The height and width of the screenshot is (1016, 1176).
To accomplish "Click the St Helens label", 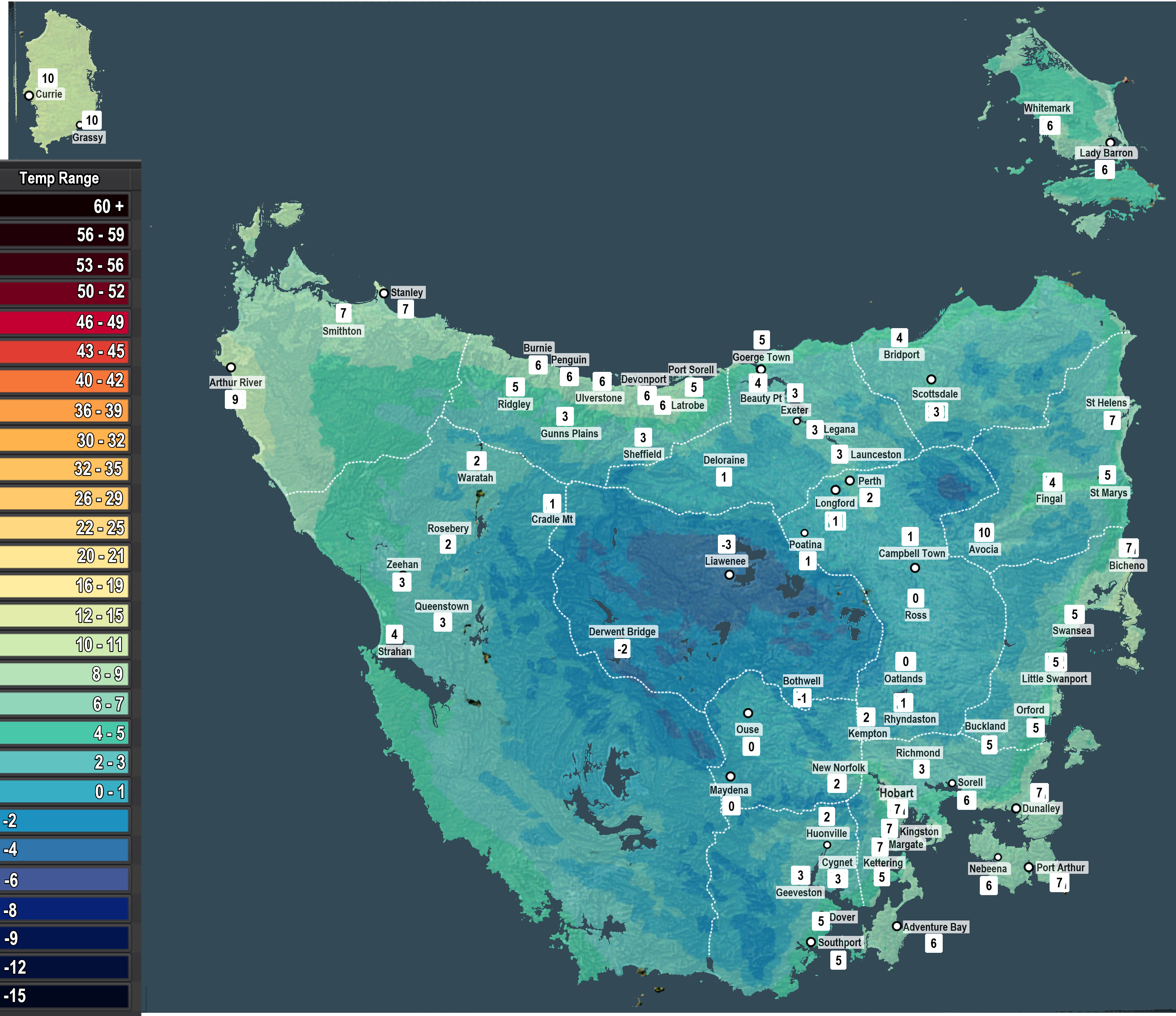I will (x=1106, y=402).
